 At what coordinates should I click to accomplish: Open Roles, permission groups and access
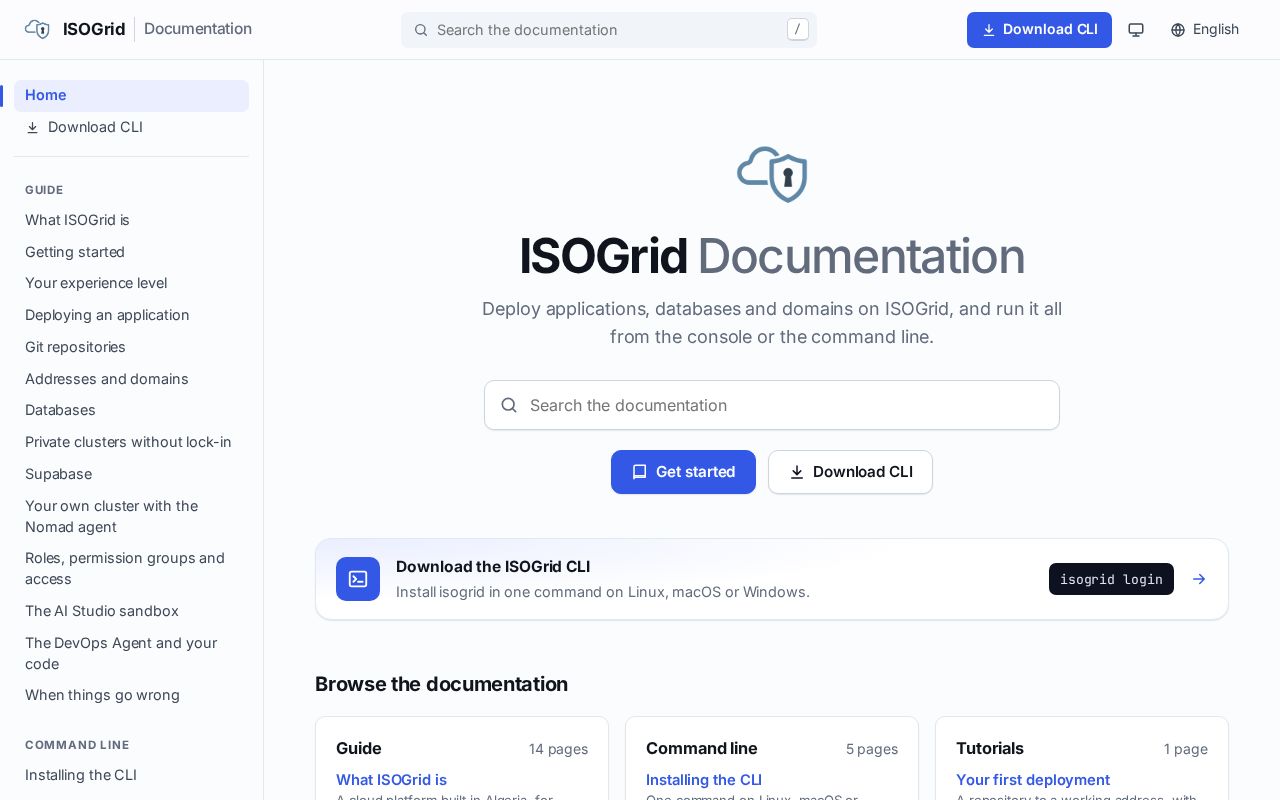click(x=131, y=568)
